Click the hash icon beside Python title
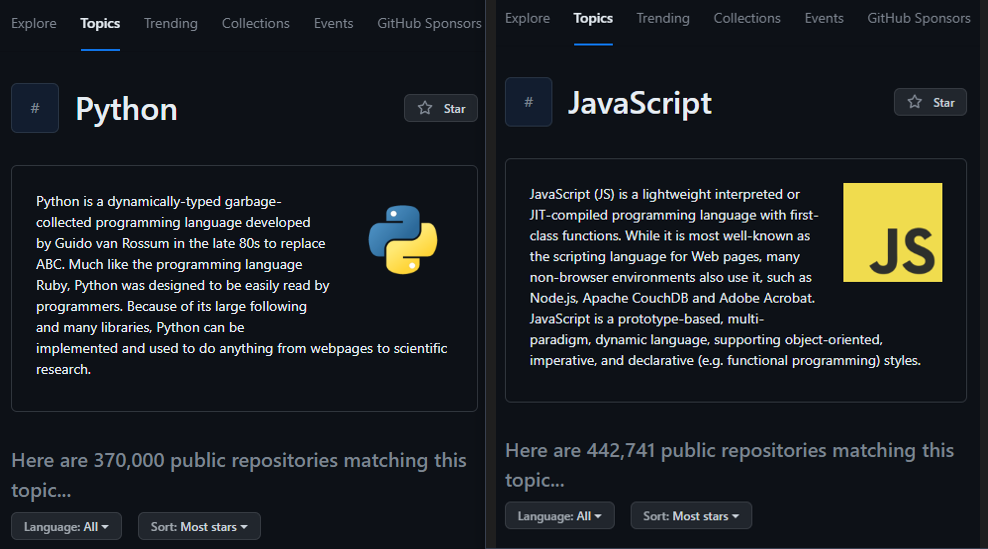The image size is (988, 549). (x=35, y=108)
